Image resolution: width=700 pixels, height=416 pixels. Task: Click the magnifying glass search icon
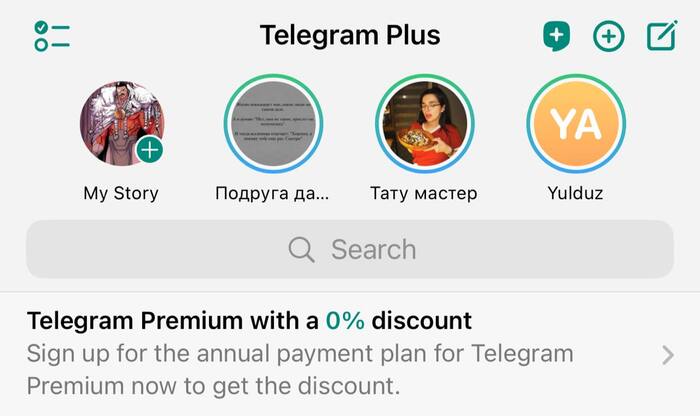pos(301,249)
